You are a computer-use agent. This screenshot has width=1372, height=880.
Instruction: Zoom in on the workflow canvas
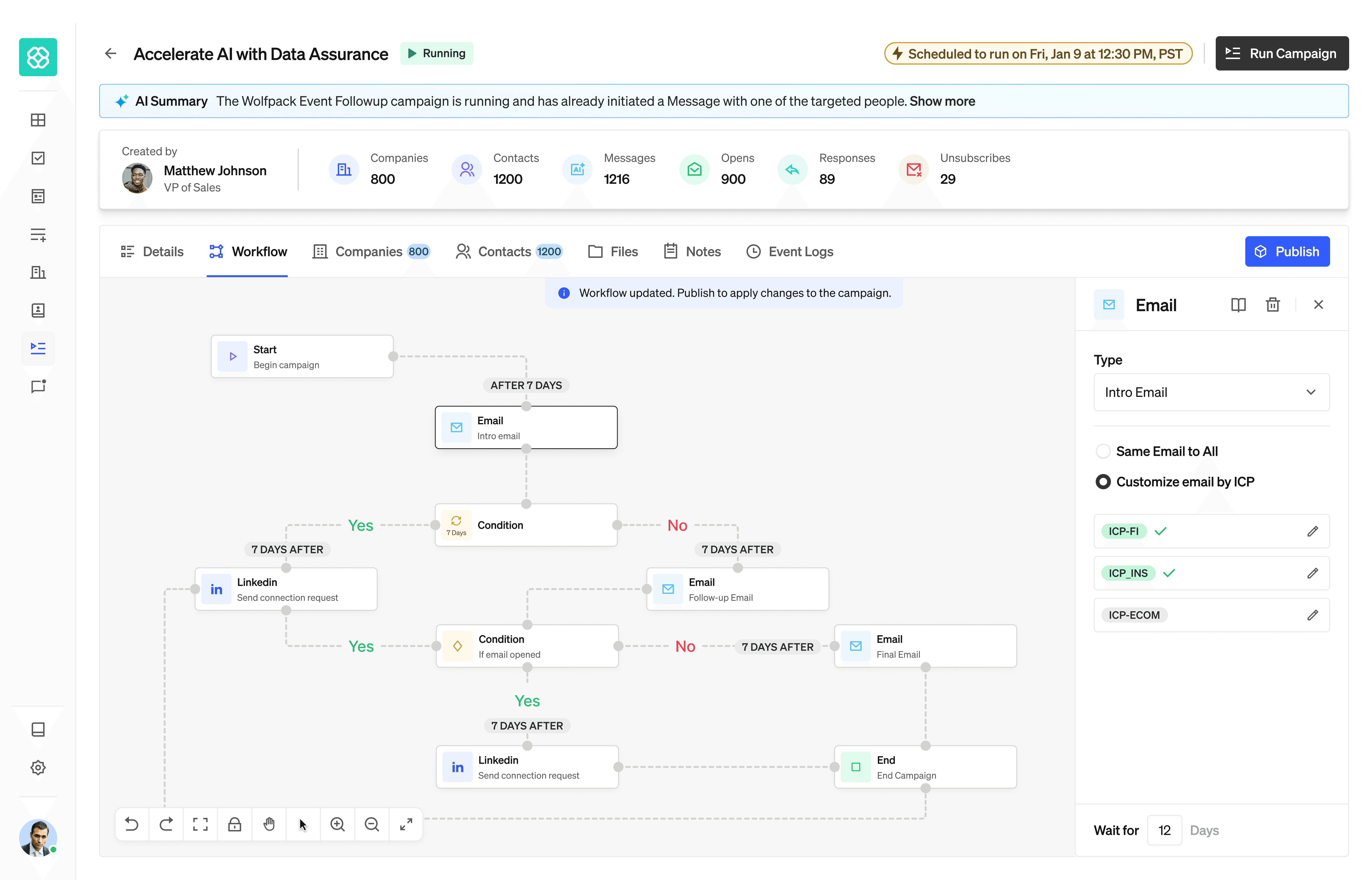338,824
